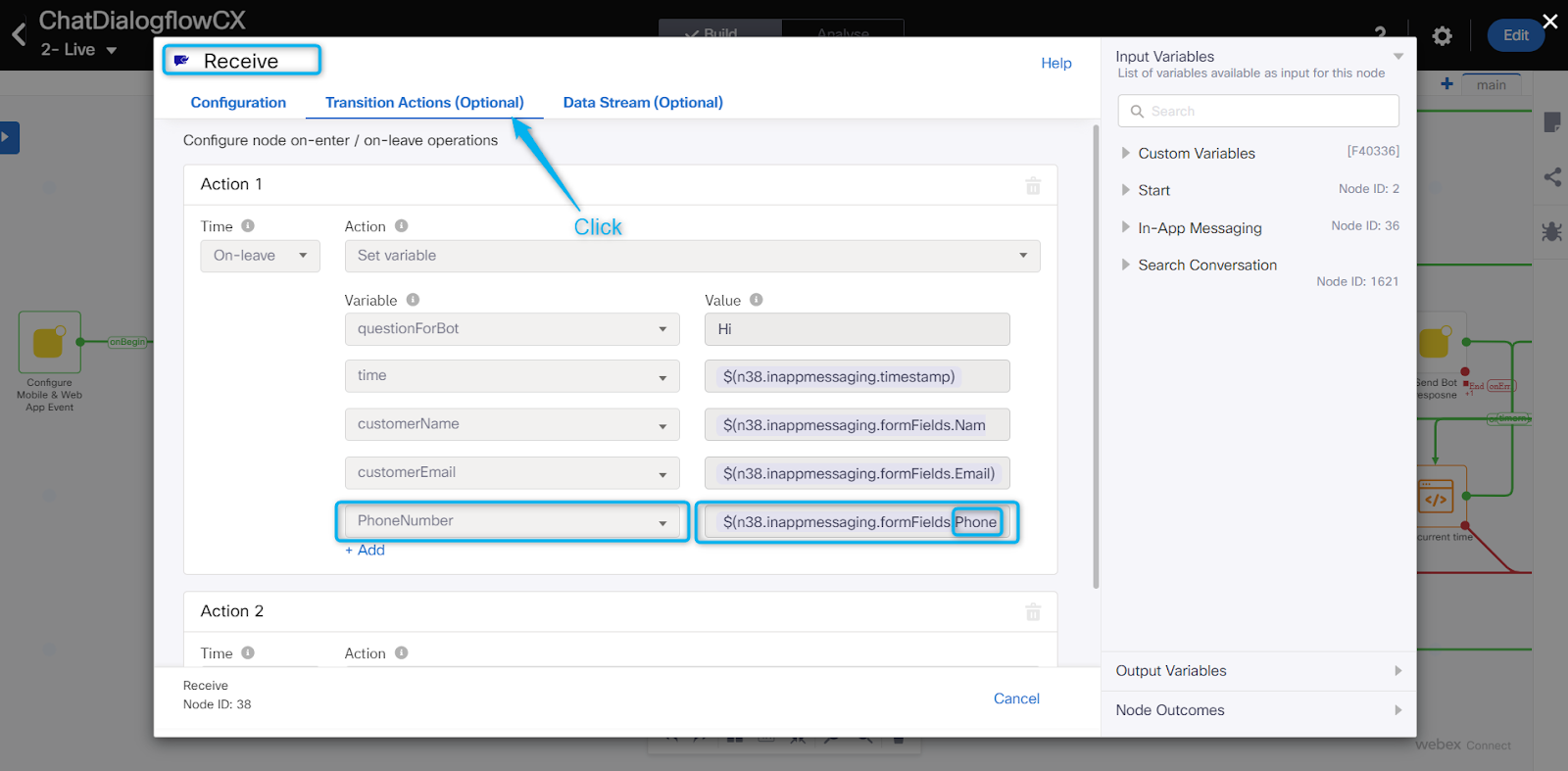Expand In-App Messaging variables
Viewport: 1568px width, 771px height.
(x=1126, y=227)
